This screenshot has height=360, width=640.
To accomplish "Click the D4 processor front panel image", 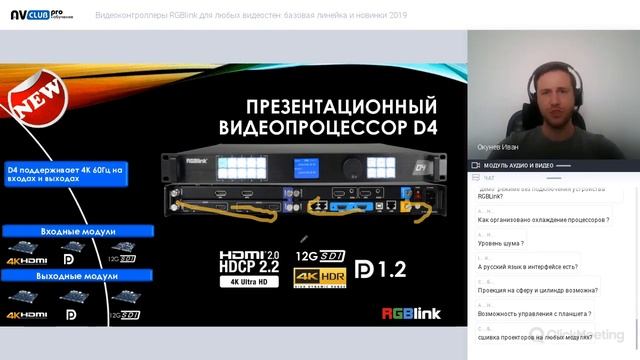I will click(304, 165).
